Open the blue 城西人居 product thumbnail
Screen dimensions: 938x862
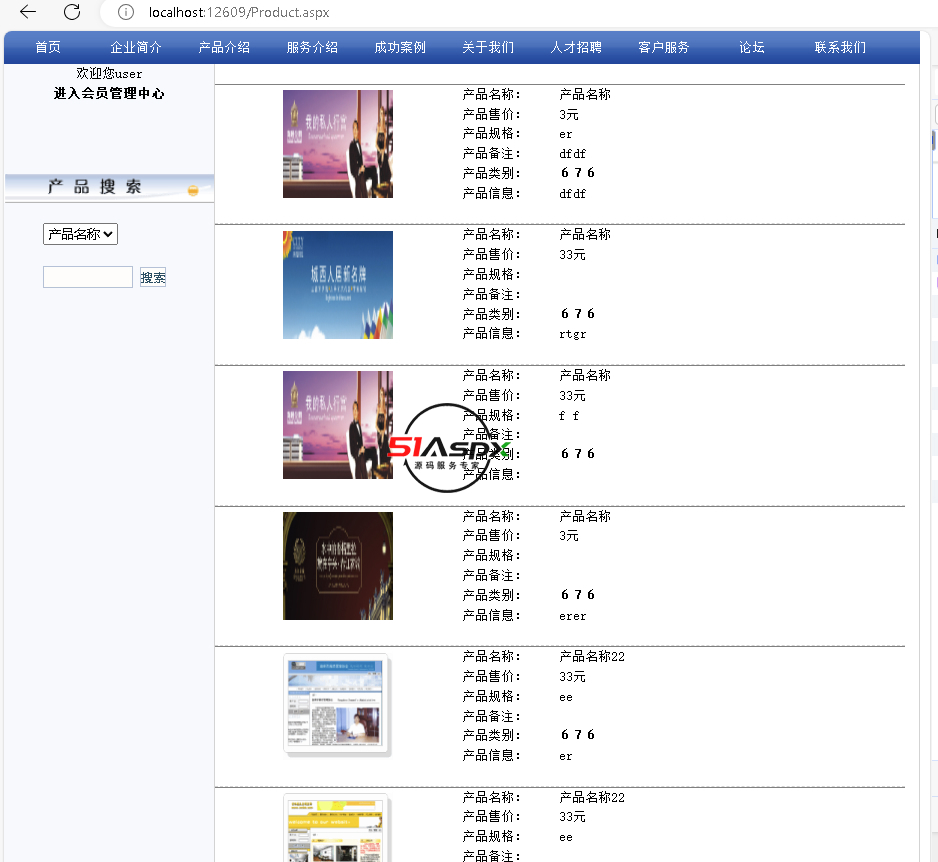(338, 285)
